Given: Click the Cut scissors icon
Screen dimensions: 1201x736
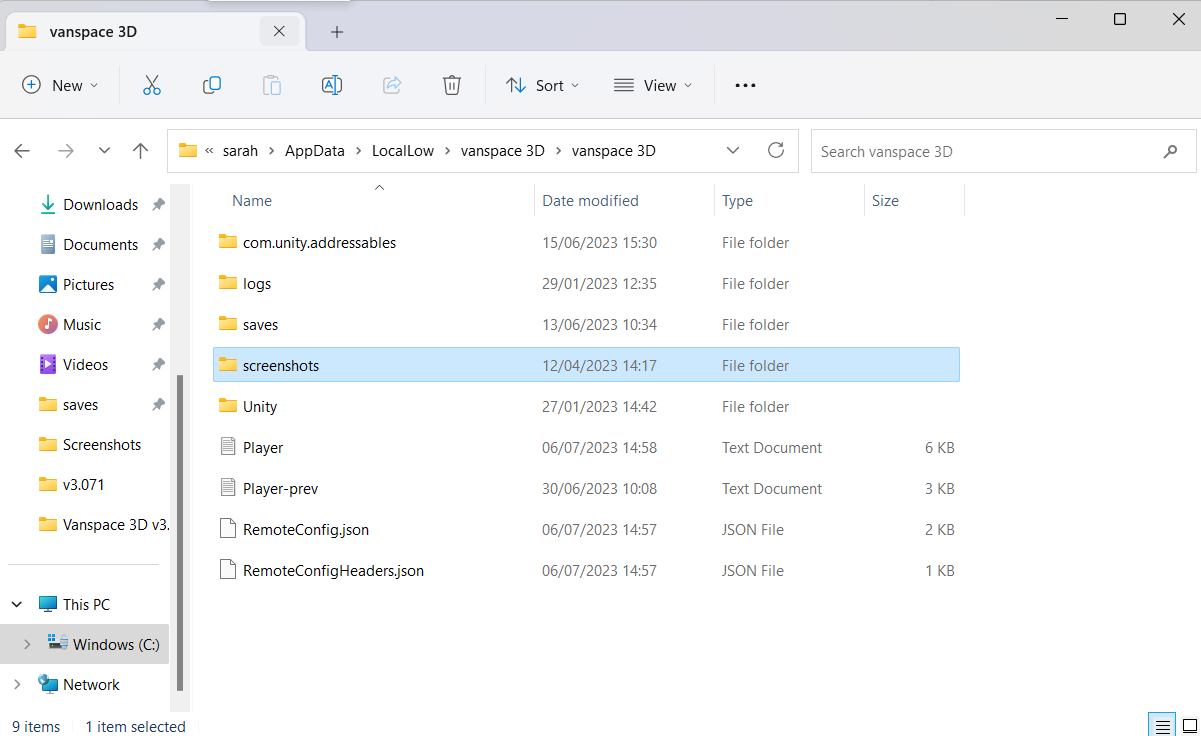Looking at the screenshot, I should point(152,85).
